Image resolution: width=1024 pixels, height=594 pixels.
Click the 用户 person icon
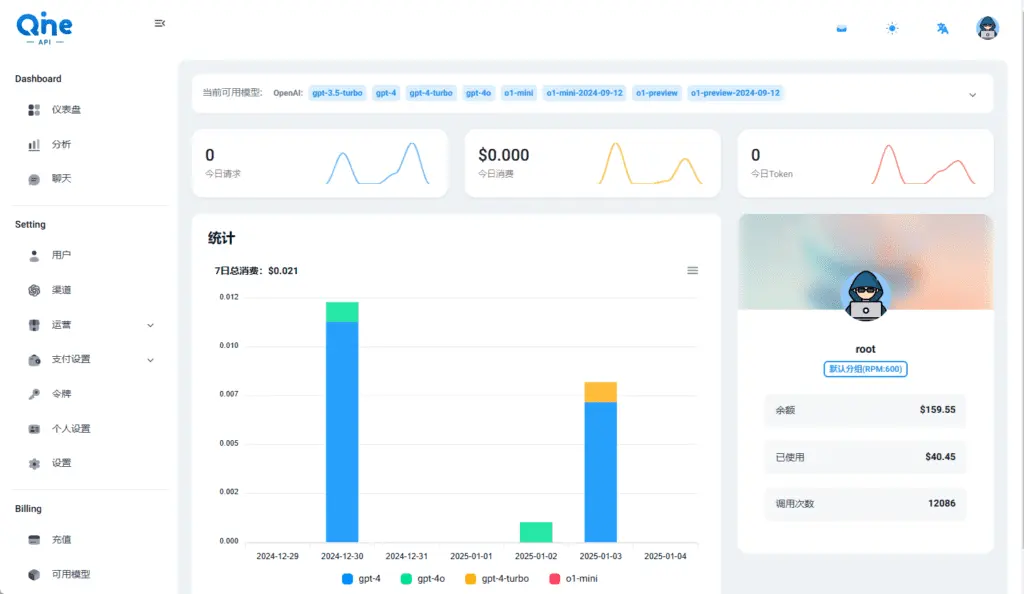click(x=34, y=255)
